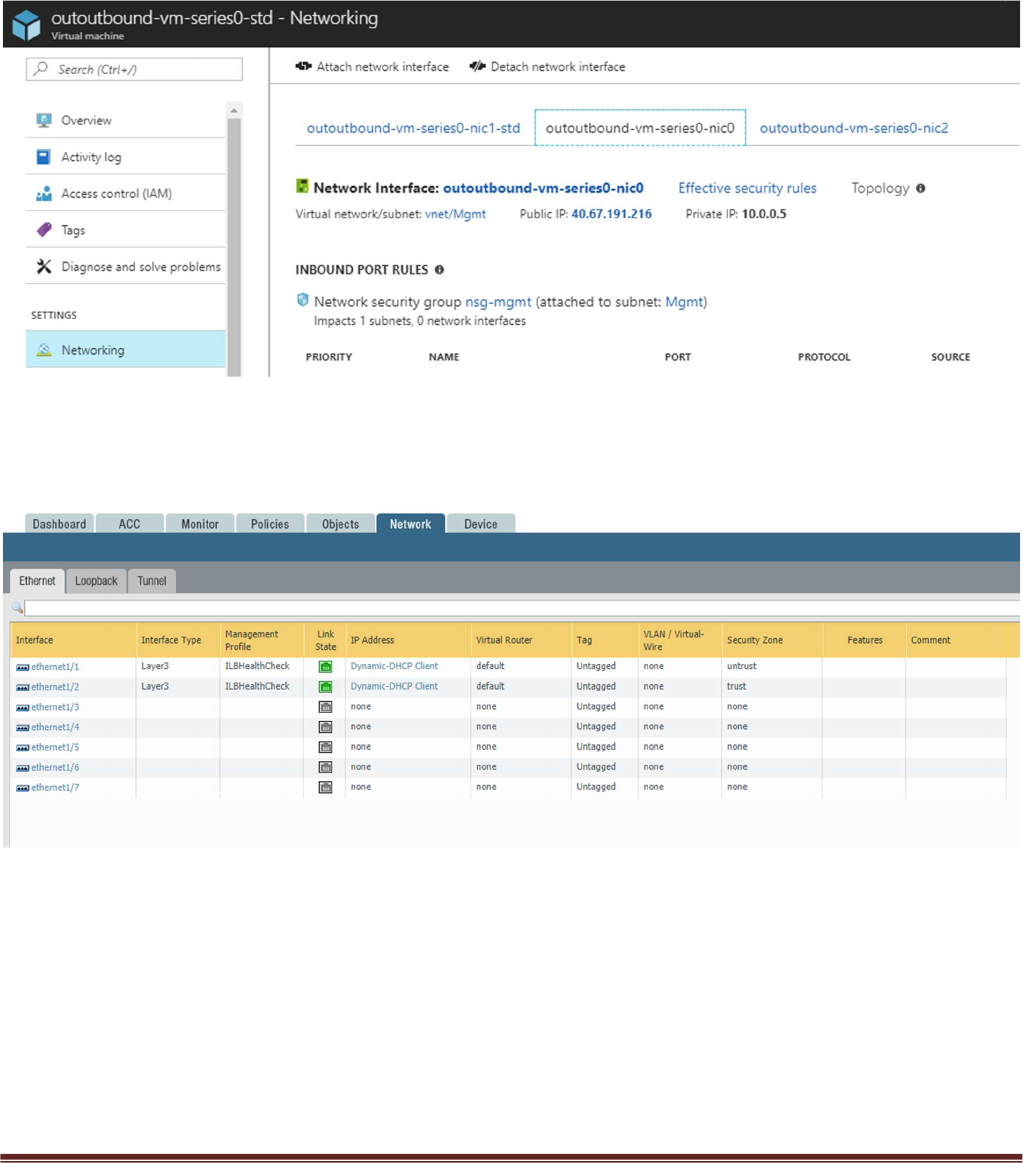Open the Objects tab

[x=341, y=524]
